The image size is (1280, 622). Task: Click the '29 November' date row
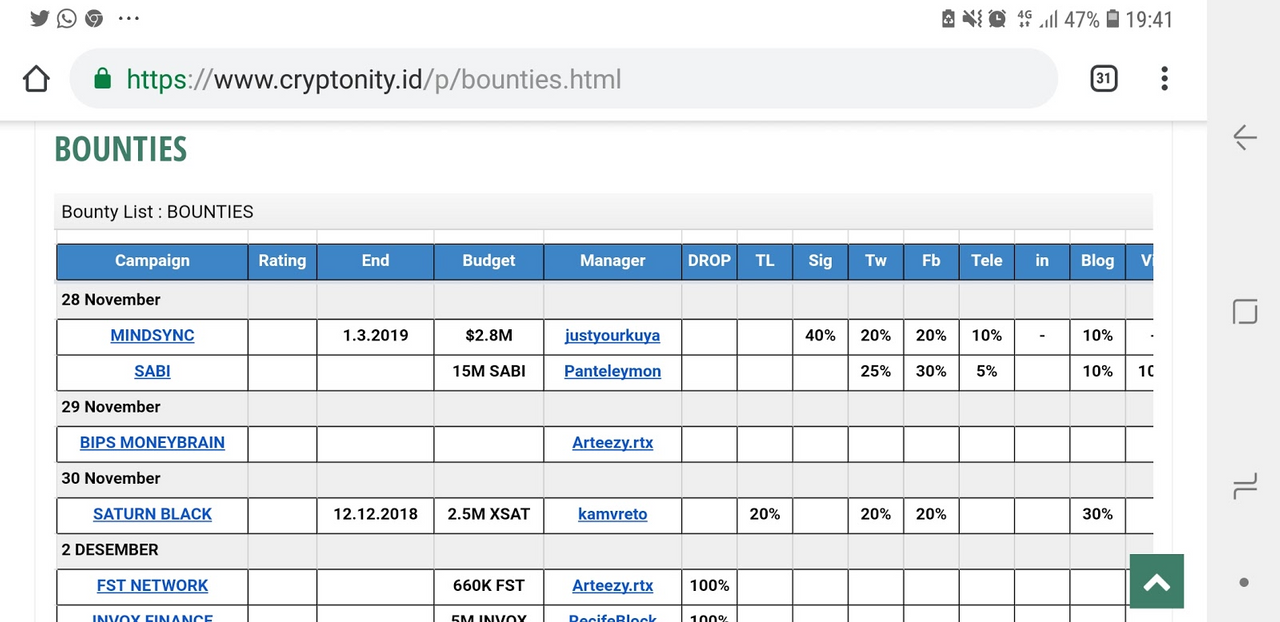[605, 407]
